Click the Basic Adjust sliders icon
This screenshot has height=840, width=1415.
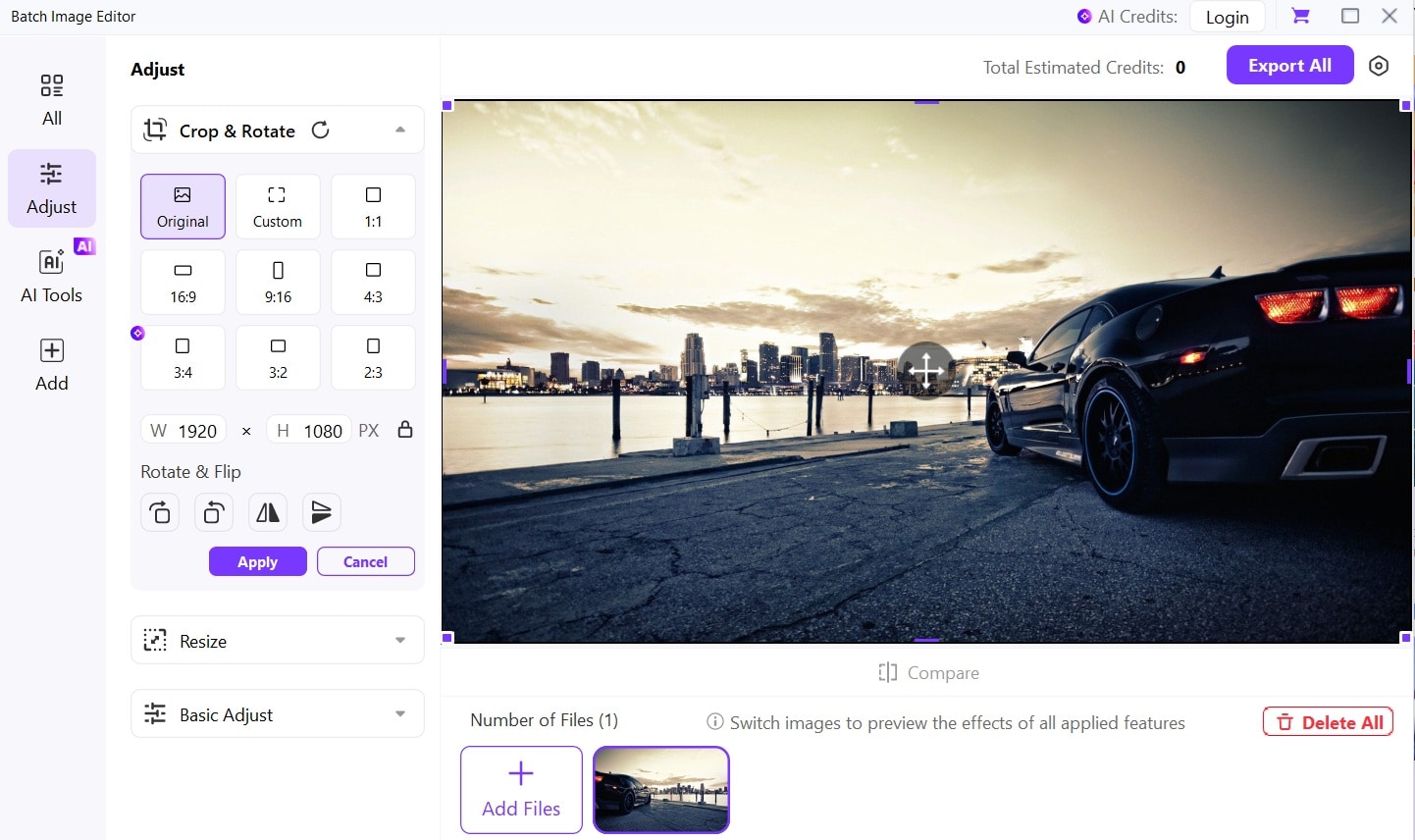(155, 713)
